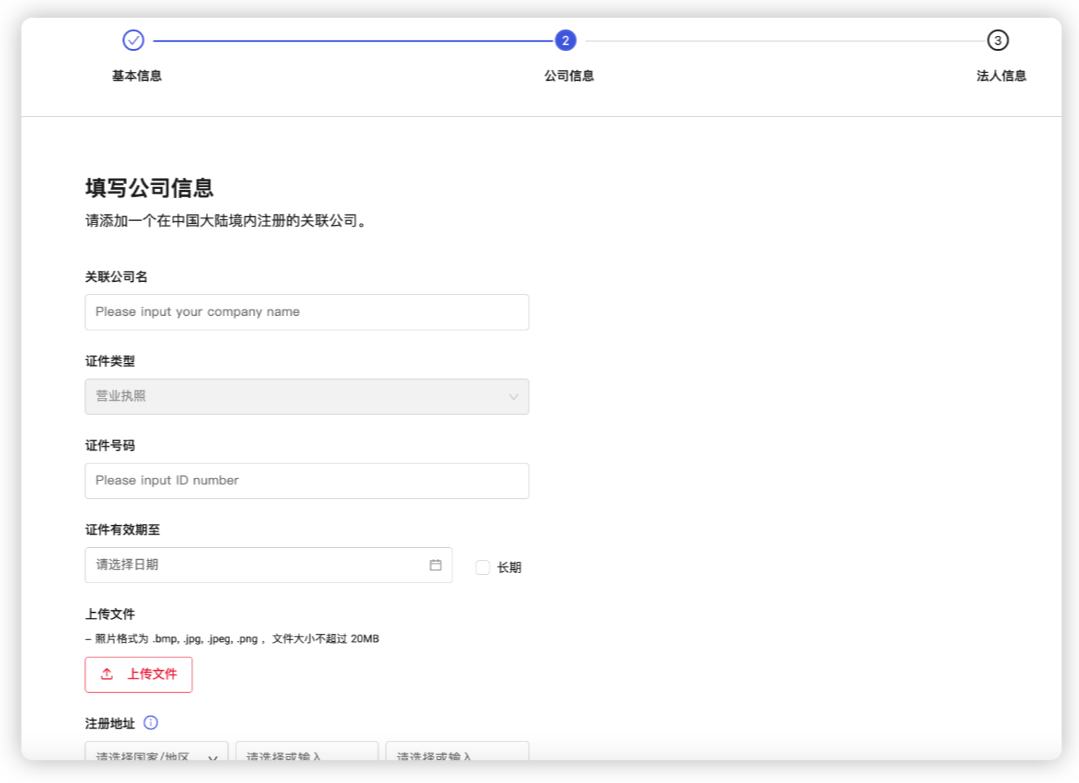Click the upload arrow icon in button
This screenshot has width=1079, height=783.
pos(107,674)
